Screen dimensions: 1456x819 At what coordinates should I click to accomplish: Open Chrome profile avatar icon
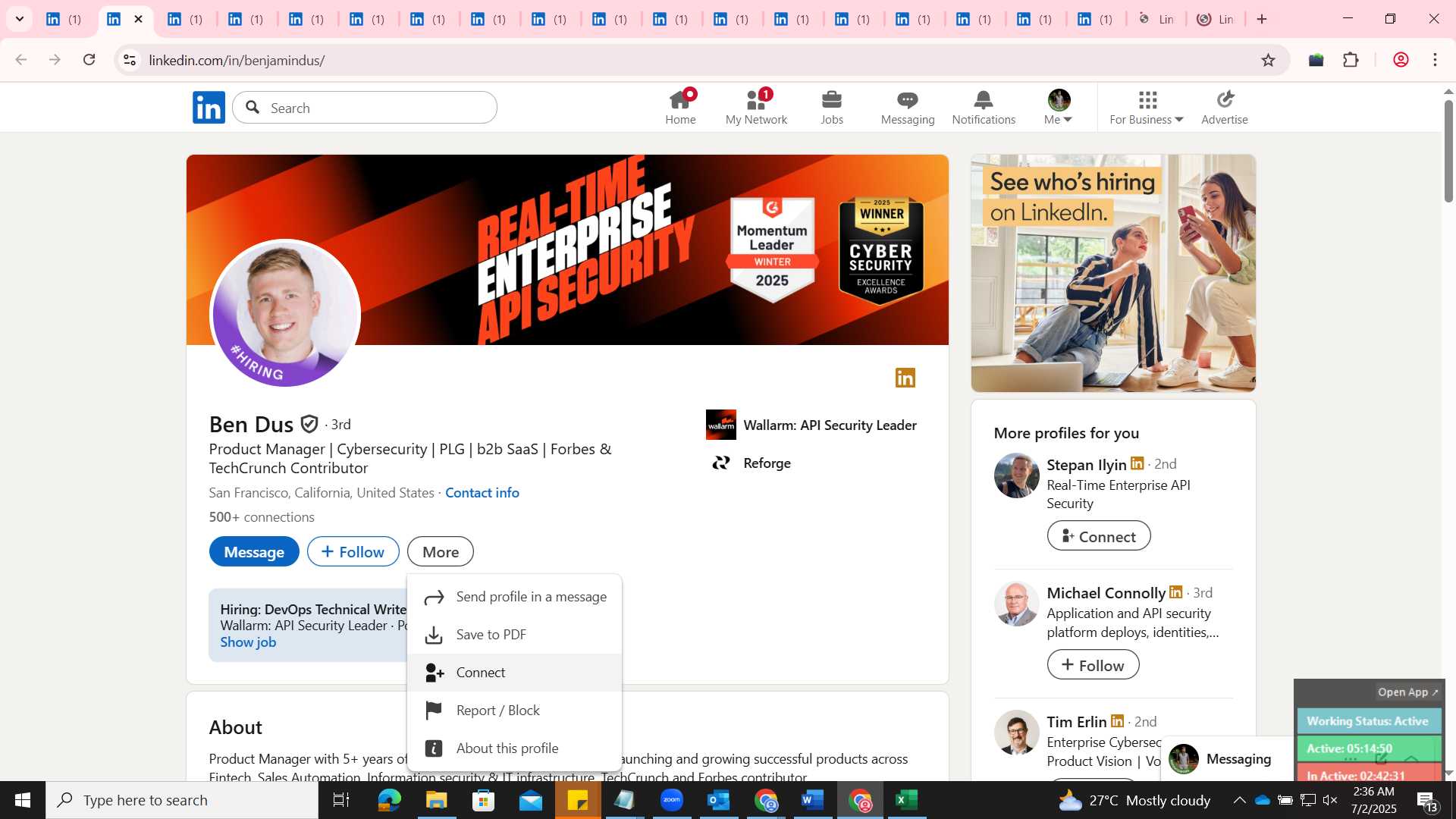click(x=1401, y=60)
